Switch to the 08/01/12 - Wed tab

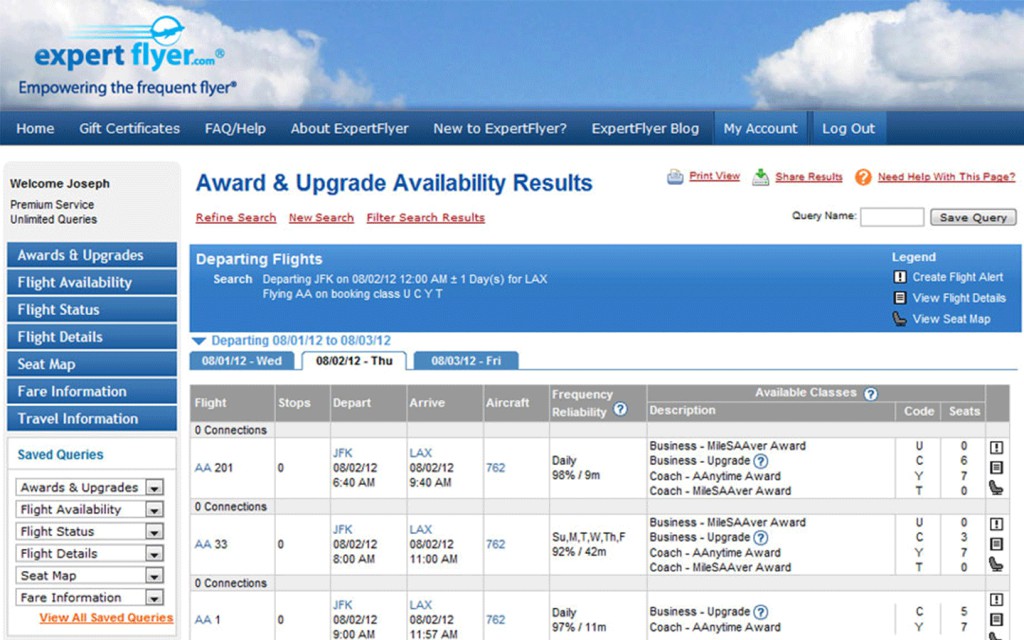242,361
